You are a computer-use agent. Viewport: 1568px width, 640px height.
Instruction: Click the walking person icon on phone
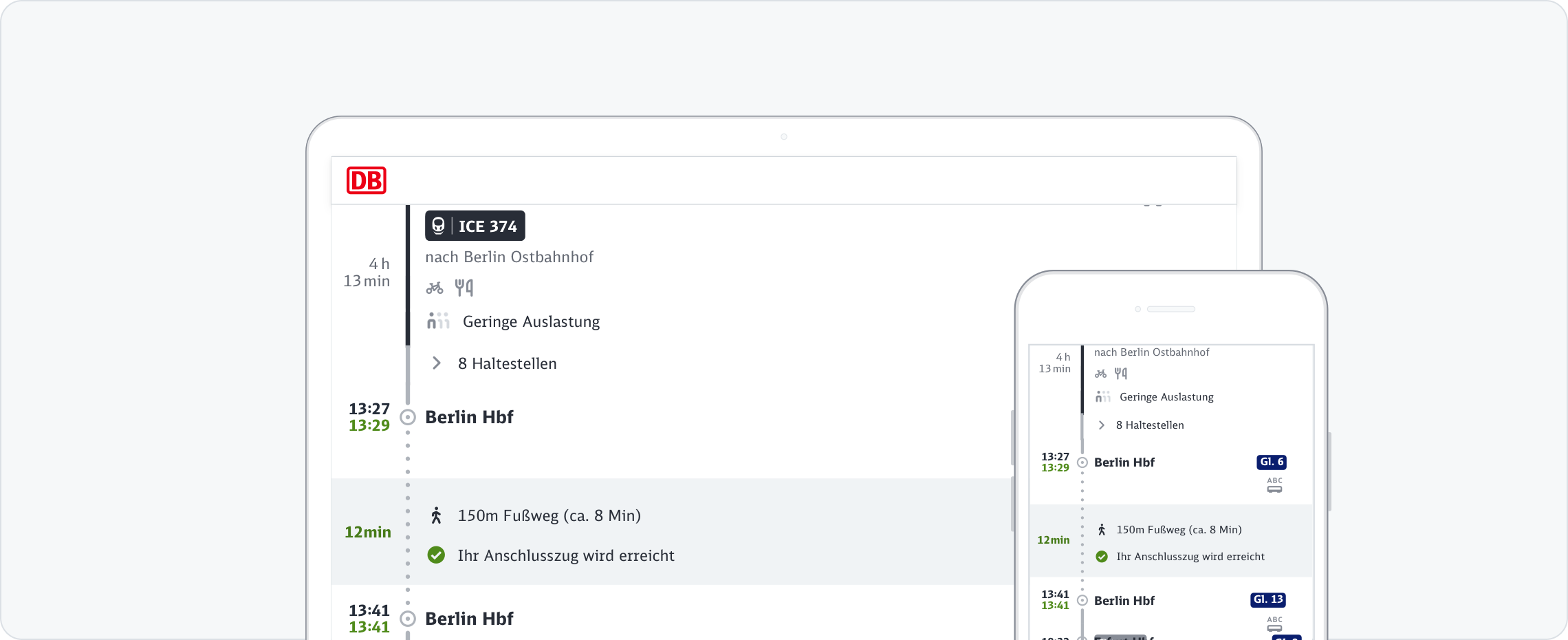coord(1102,529)
